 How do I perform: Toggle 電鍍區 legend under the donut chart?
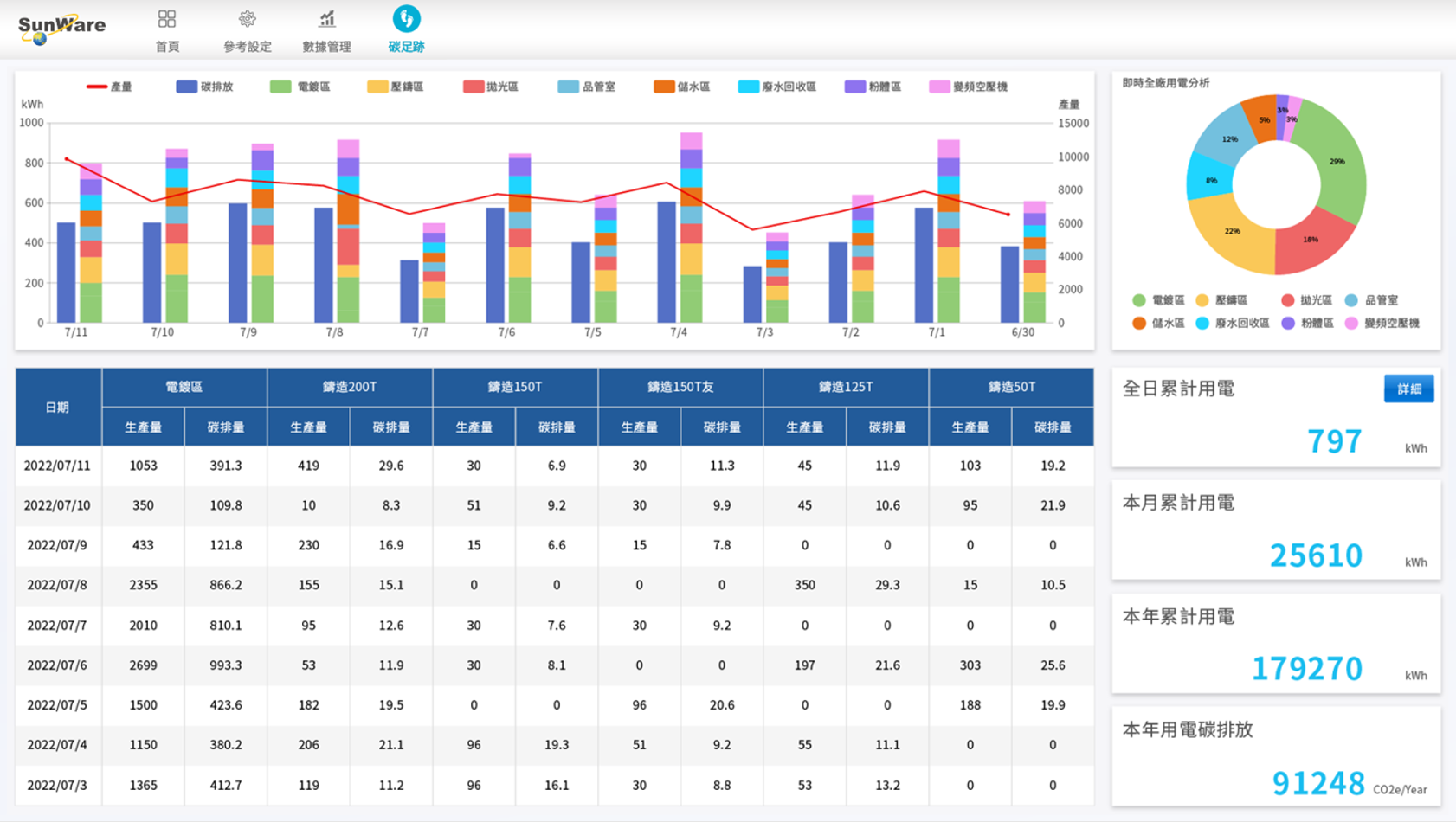[x=1158, y=300]
